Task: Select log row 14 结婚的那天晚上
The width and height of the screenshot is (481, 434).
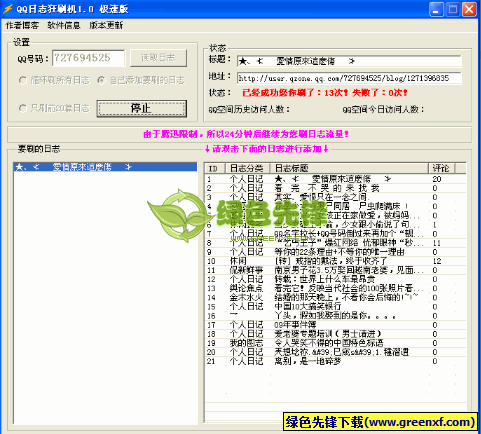Action: [x=335, y=298]
